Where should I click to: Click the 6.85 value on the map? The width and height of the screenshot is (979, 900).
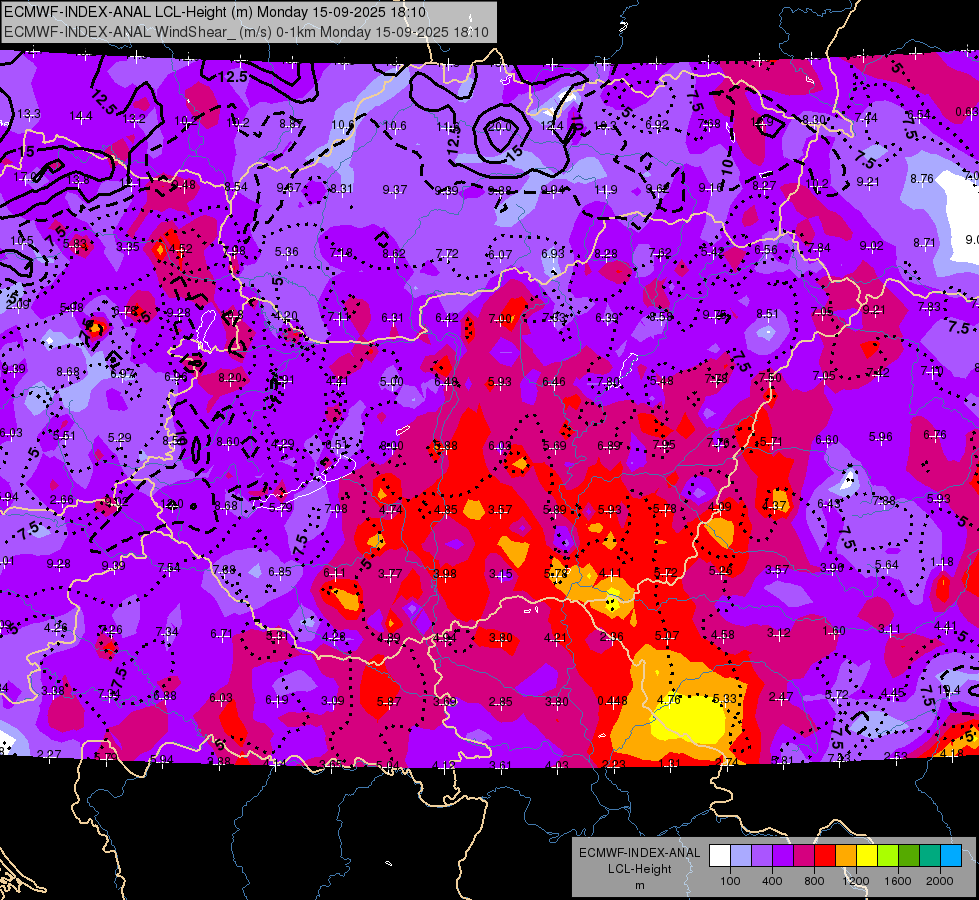(280, 571)
